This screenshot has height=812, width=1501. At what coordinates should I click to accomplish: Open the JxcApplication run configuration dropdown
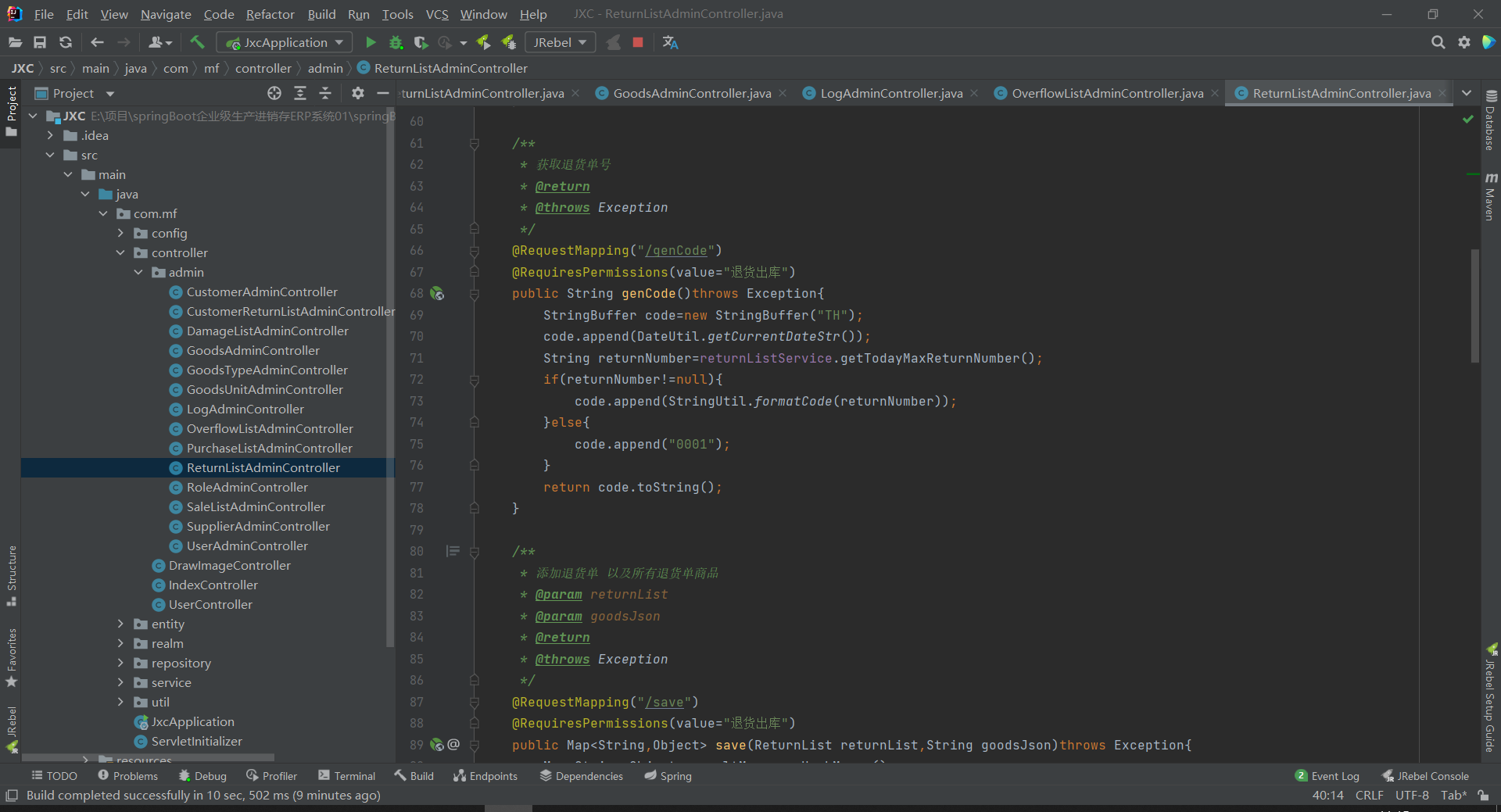[285, 42]
